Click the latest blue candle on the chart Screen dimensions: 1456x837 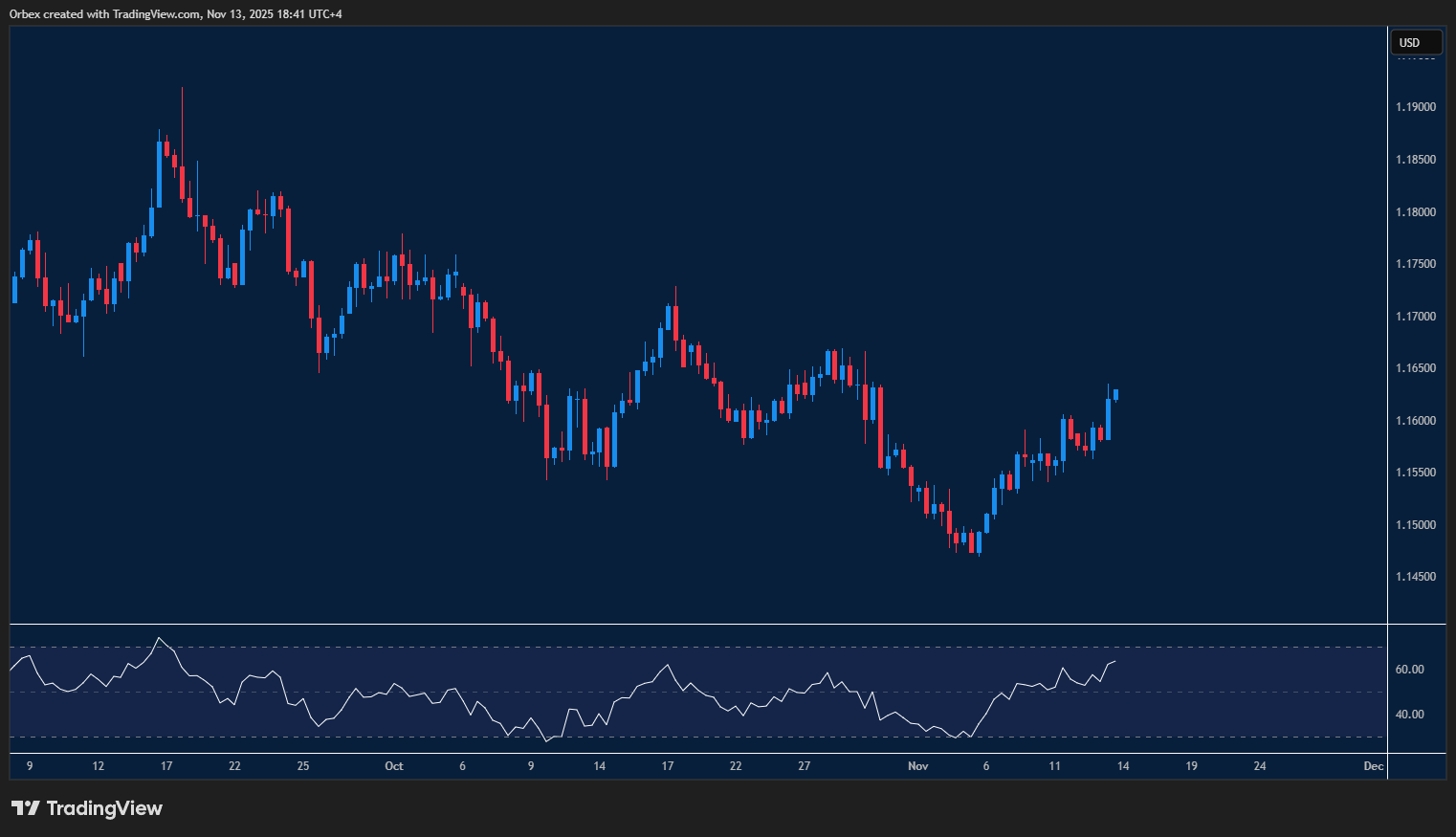click(1115, 395)
